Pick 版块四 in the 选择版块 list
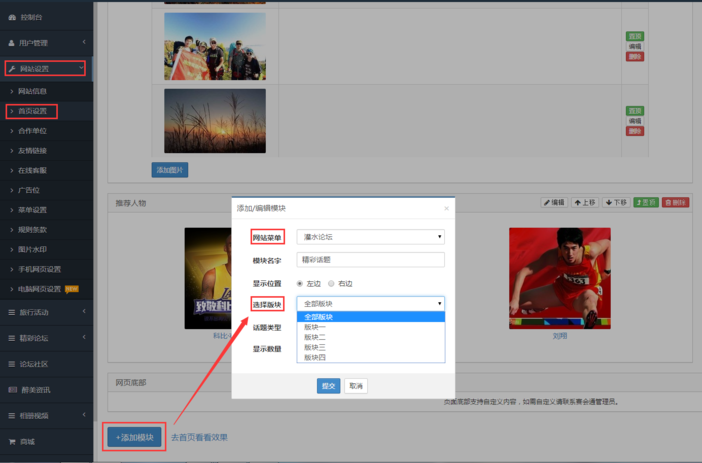This screenshot has width=702, height=463. (315, 357)
